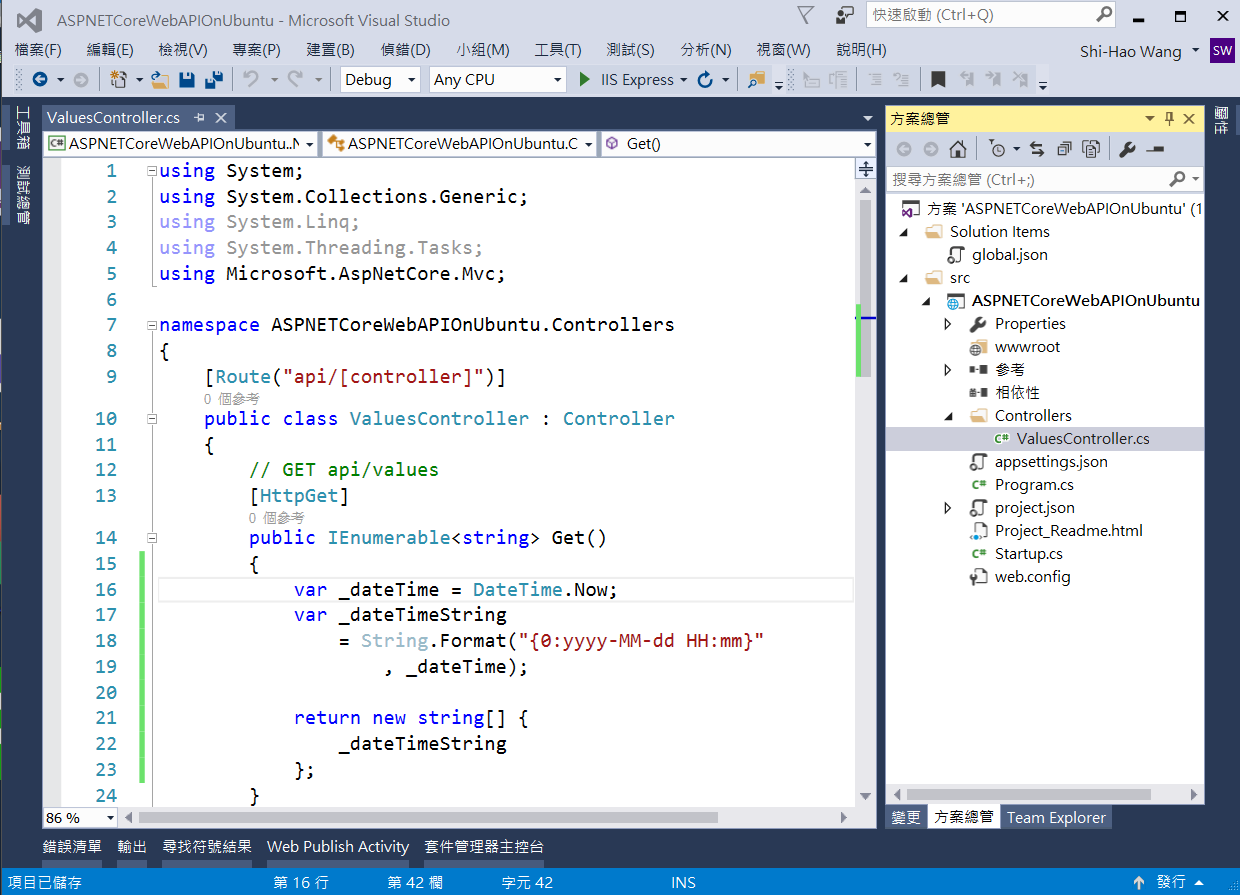Select web.config in Solution Explorer
The image size is (1240, 895).
[x=1032, y=577]
